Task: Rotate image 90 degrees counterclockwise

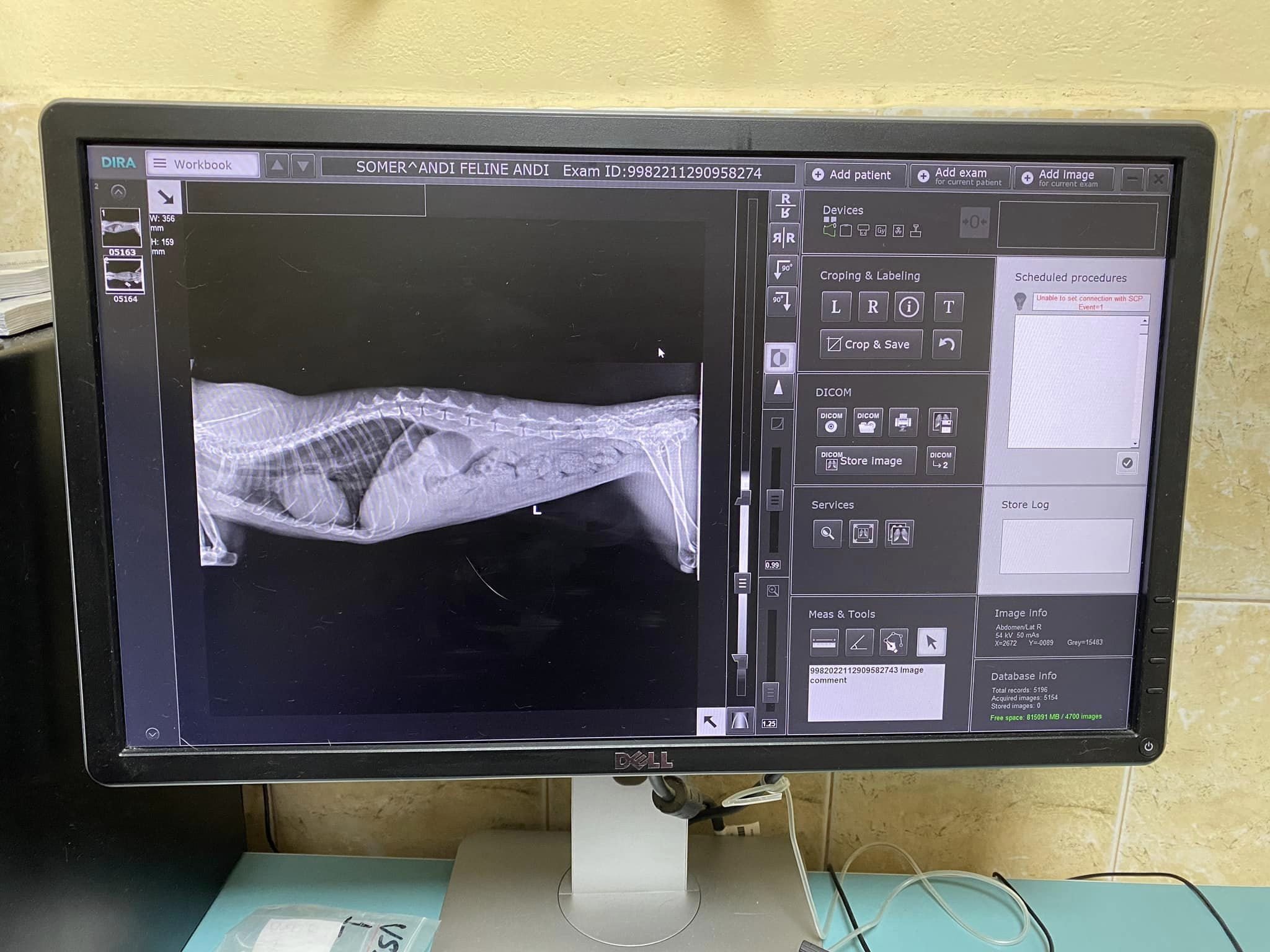Action: click(x=783, y=270)
